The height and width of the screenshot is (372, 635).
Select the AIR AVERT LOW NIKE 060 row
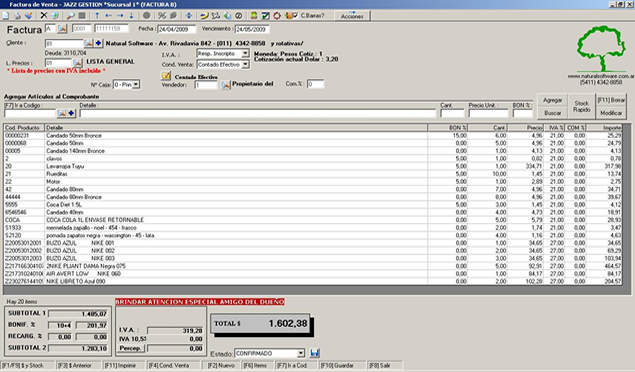point(313,274)
